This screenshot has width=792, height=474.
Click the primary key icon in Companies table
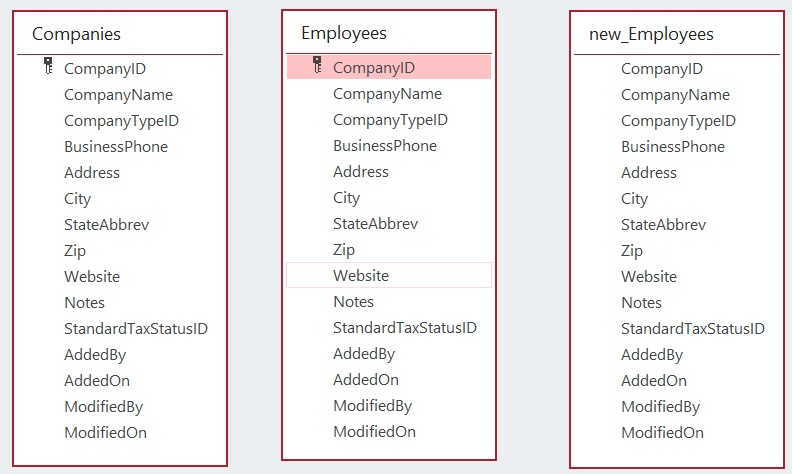tap(47, 67)
